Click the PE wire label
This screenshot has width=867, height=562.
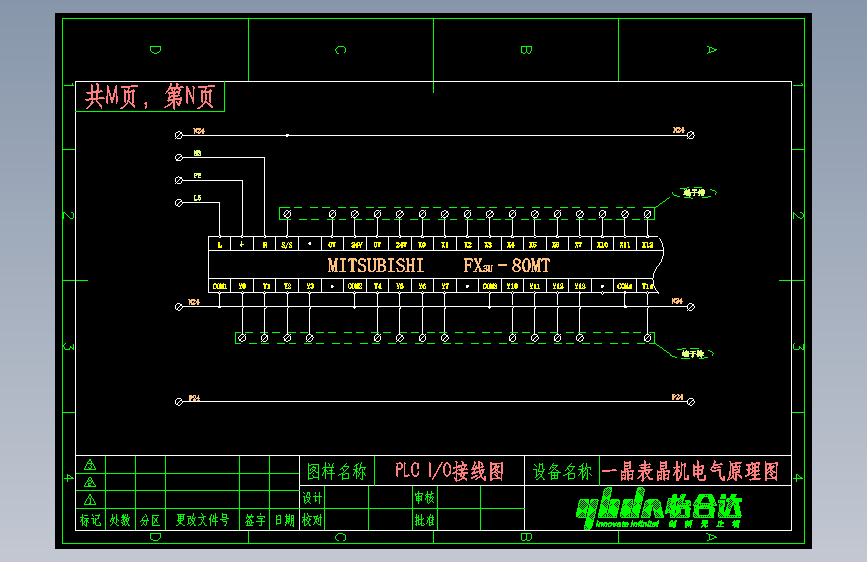tap(197, 175)
